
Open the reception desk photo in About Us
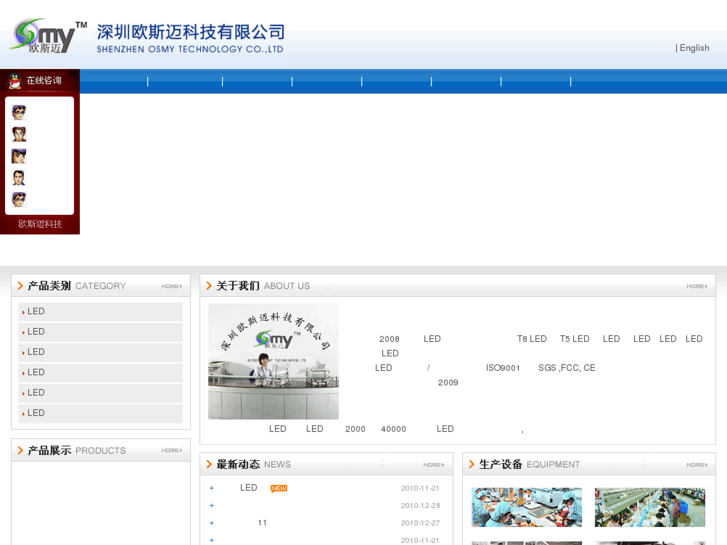pos(274,361)
